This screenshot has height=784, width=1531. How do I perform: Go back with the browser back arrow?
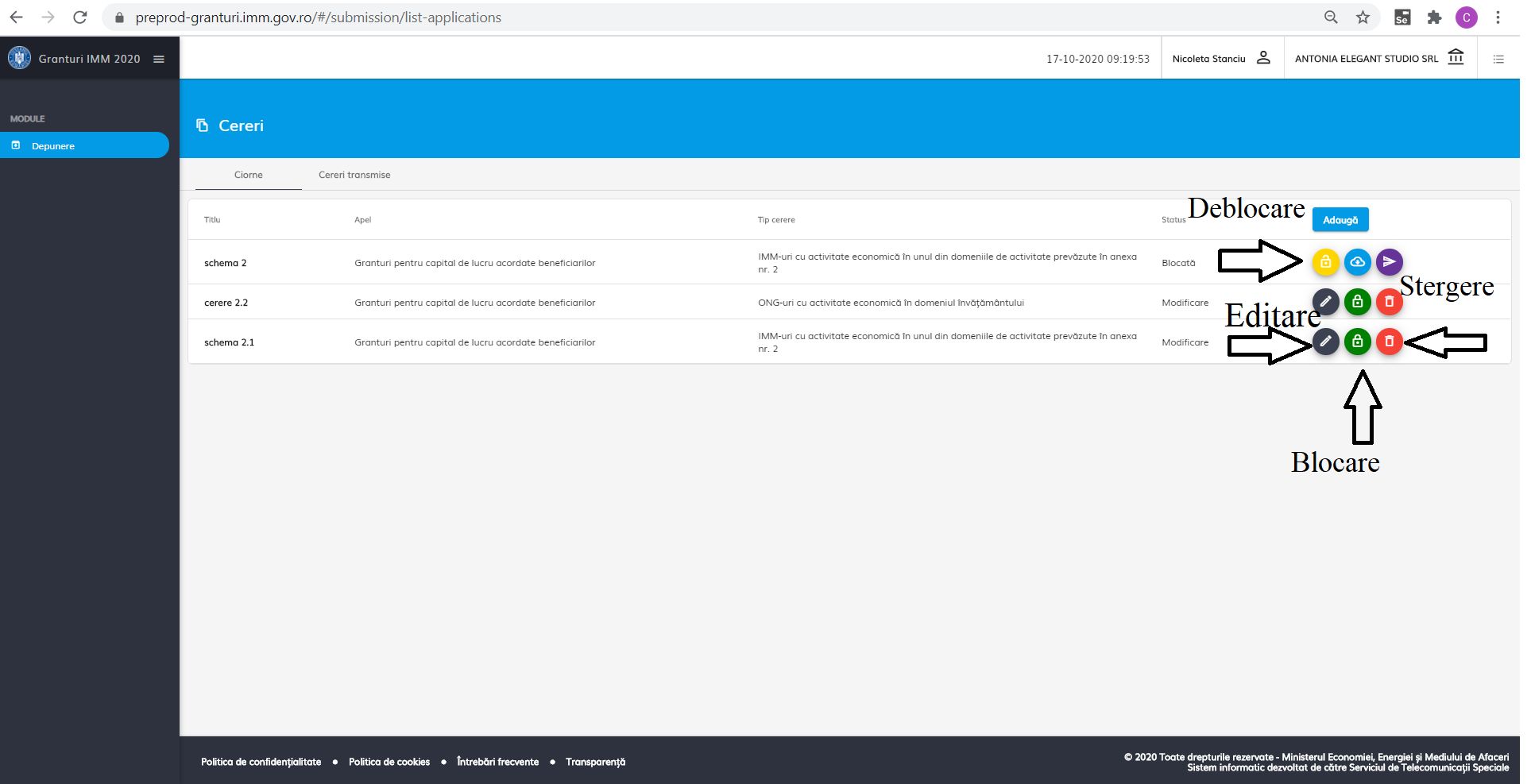[x=17, y=17]
